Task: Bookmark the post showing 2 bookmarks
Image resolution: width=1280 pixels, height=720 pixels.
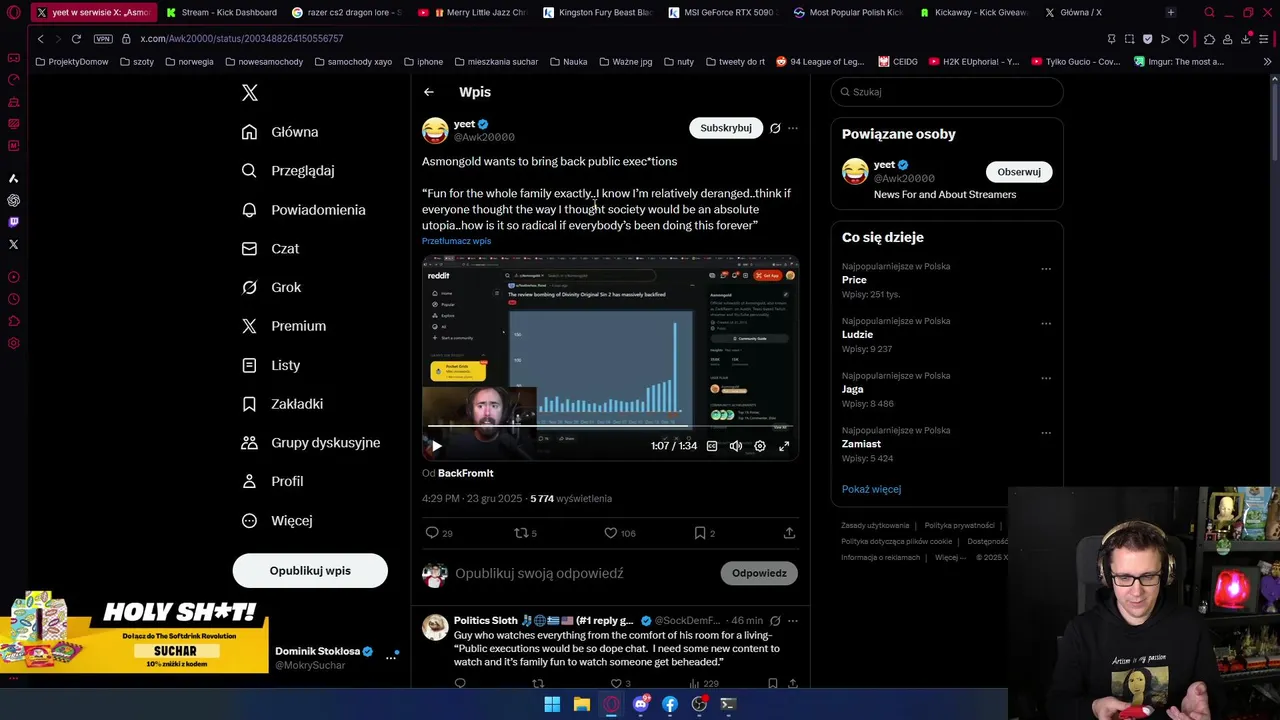Action: tap(705, 533)
